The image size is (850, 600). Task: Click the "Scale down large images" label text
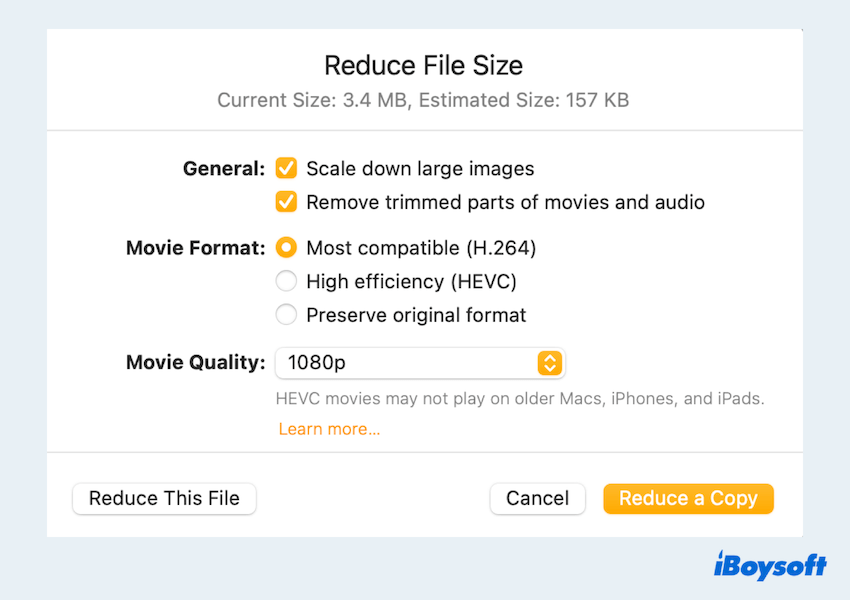coord(420,169)
